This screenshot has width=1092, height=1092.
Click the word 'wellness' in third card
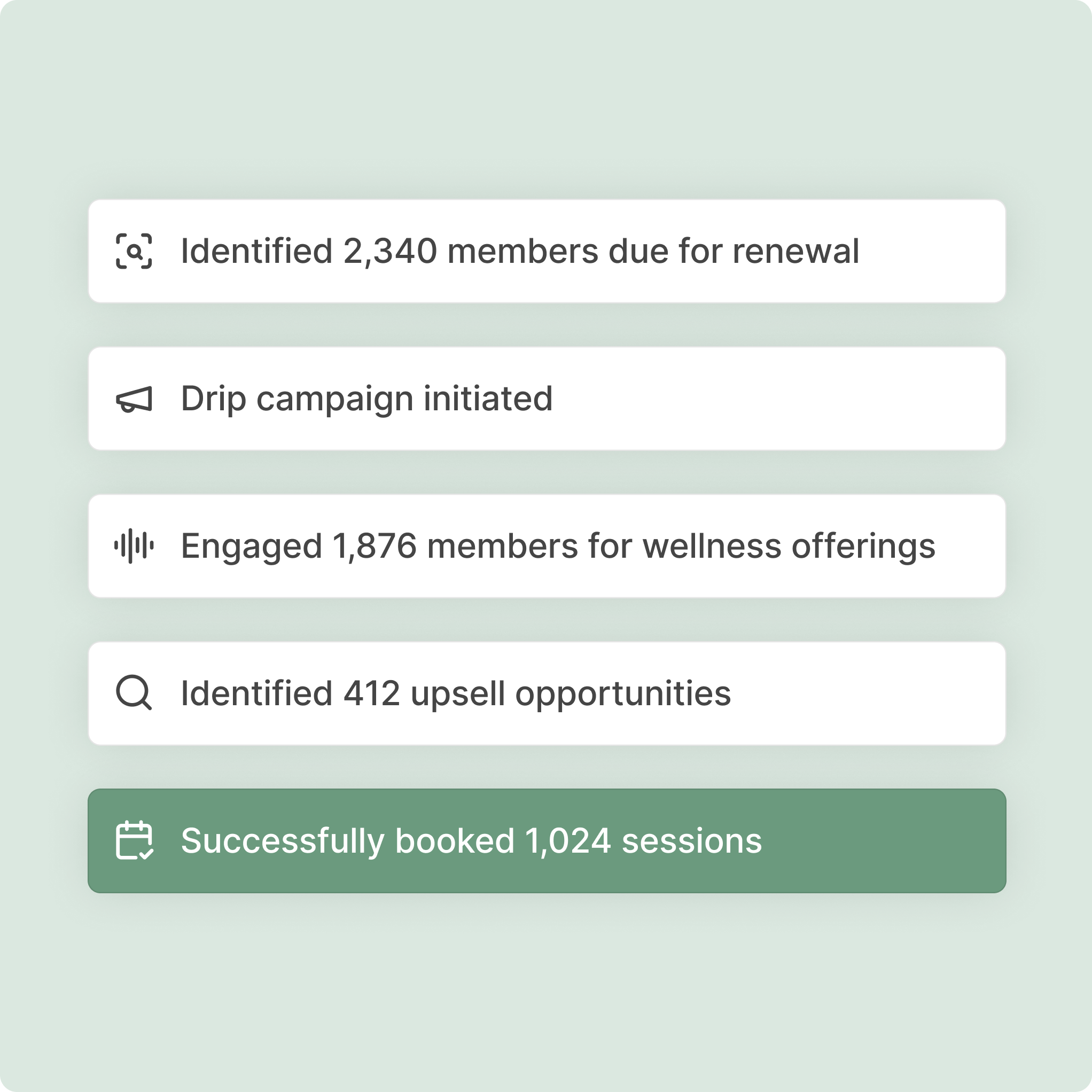[712, 546]
